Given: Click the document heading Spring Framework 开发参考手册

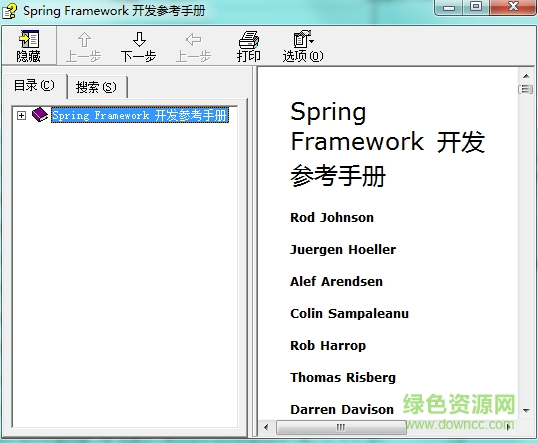Looking at the screenshot, I should click(x=387, y=144).
